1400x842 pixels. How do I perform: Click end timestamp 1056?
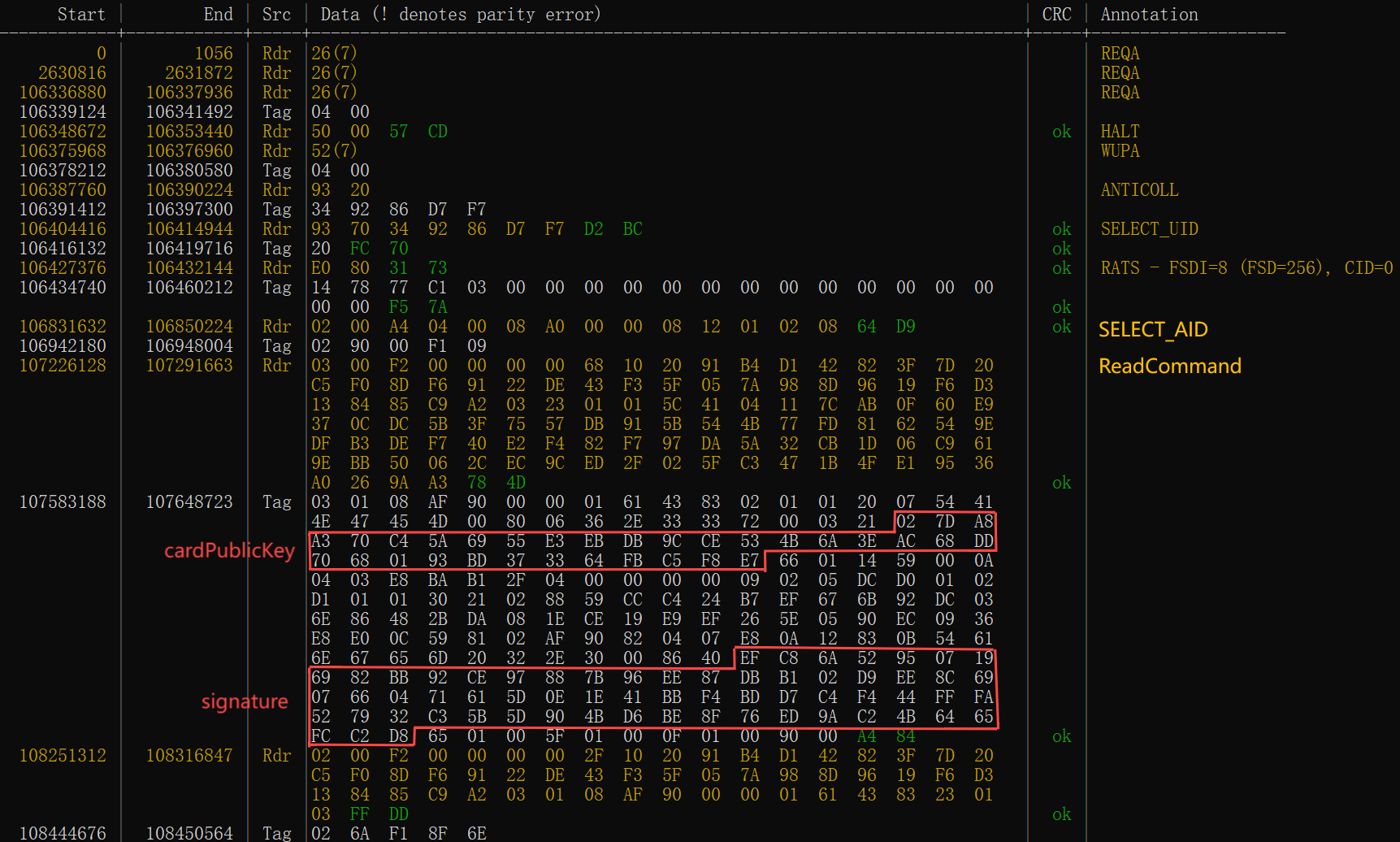(214, 54)
